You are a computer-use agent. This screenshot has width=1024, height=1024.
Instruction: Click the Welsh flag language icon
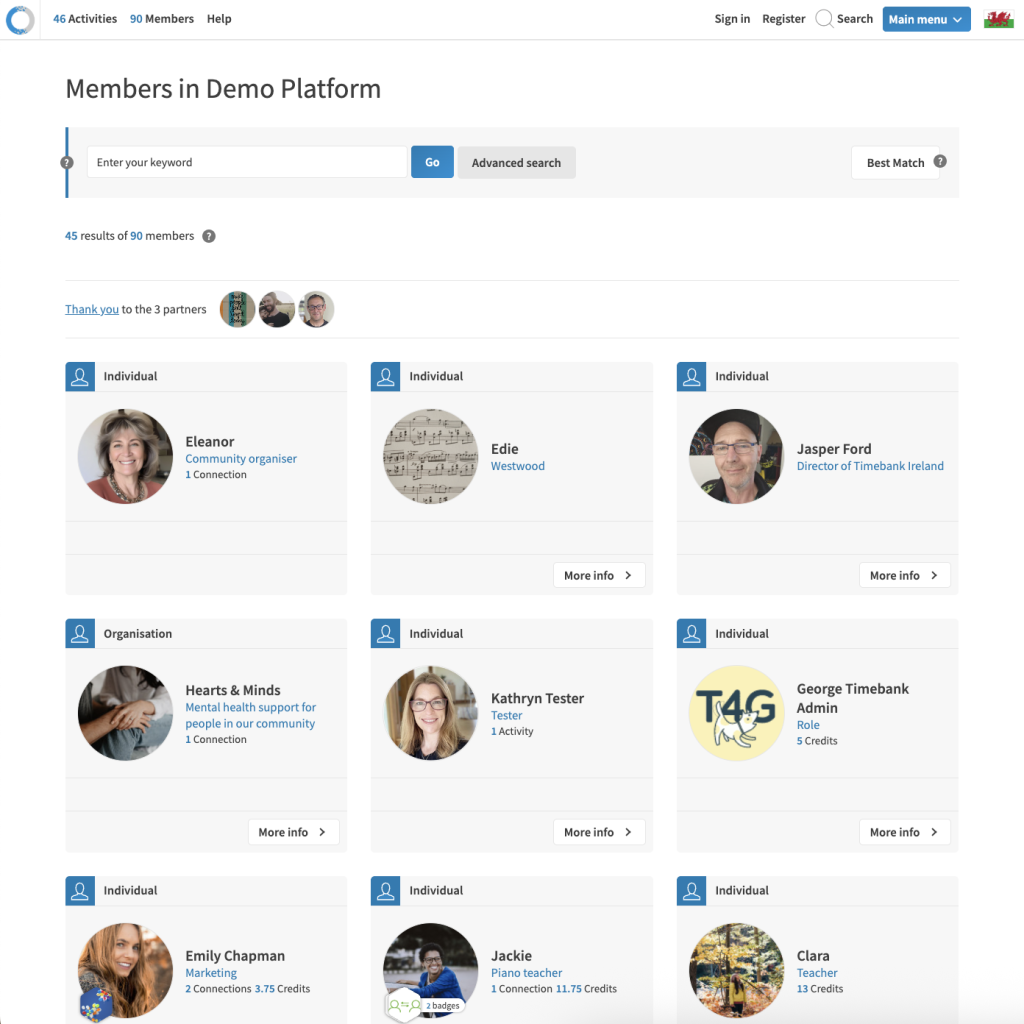pos(998,19)
